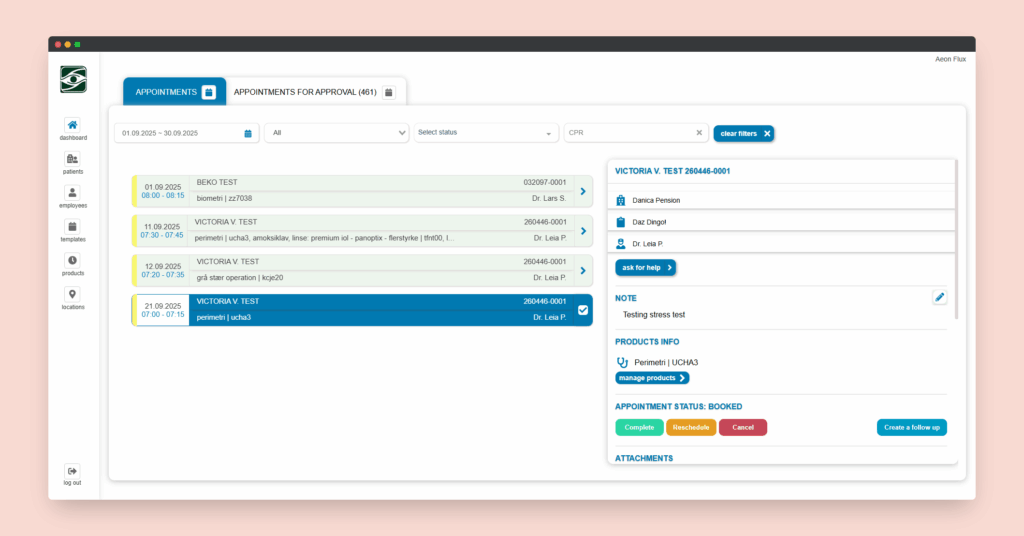Click the doctor icon beside Dr. Leia P.

point(620,244)
